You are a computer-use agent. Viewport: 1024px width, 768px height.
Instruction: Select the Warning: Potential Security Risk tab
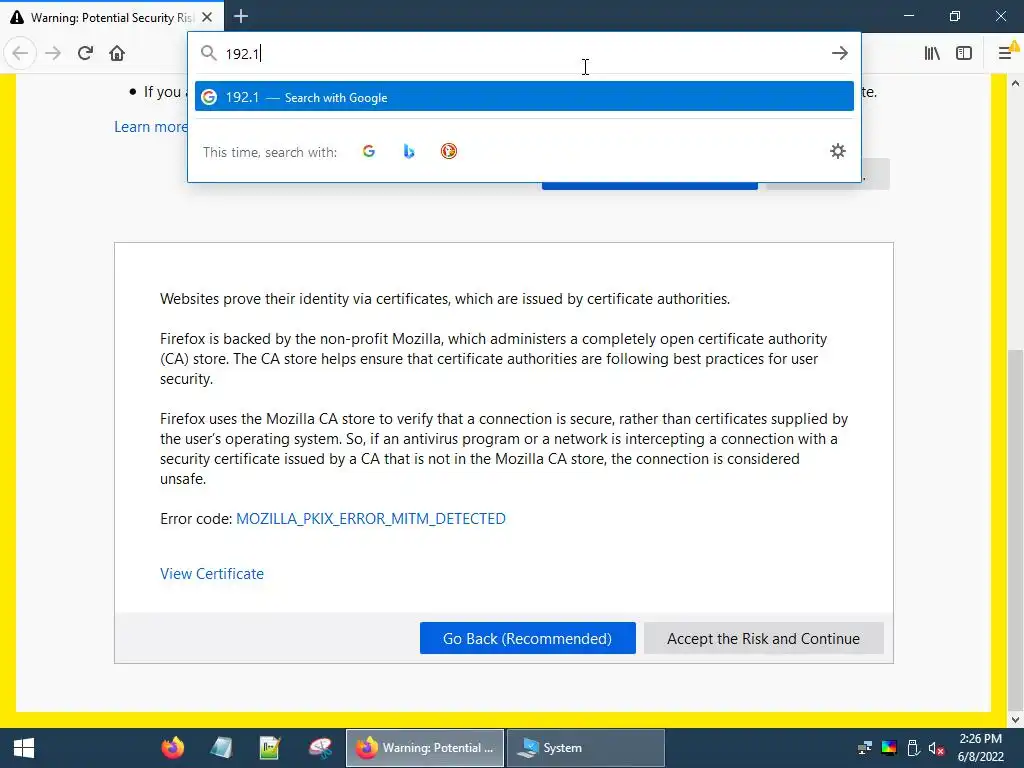click(112, 17)
